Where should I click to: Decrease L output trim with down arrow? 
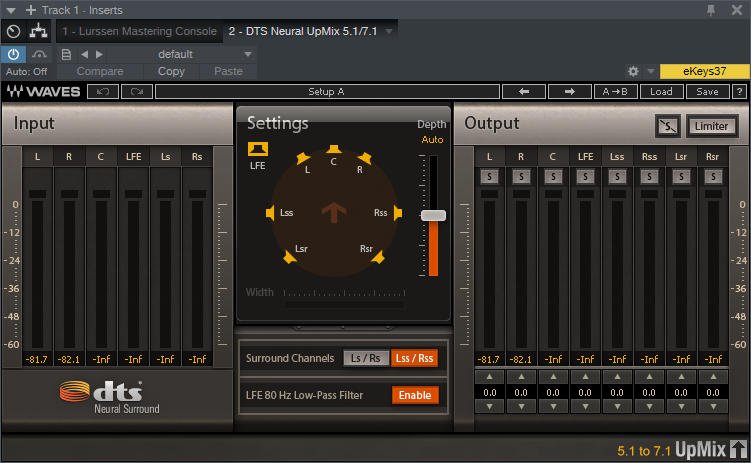(x=489, y=407)
